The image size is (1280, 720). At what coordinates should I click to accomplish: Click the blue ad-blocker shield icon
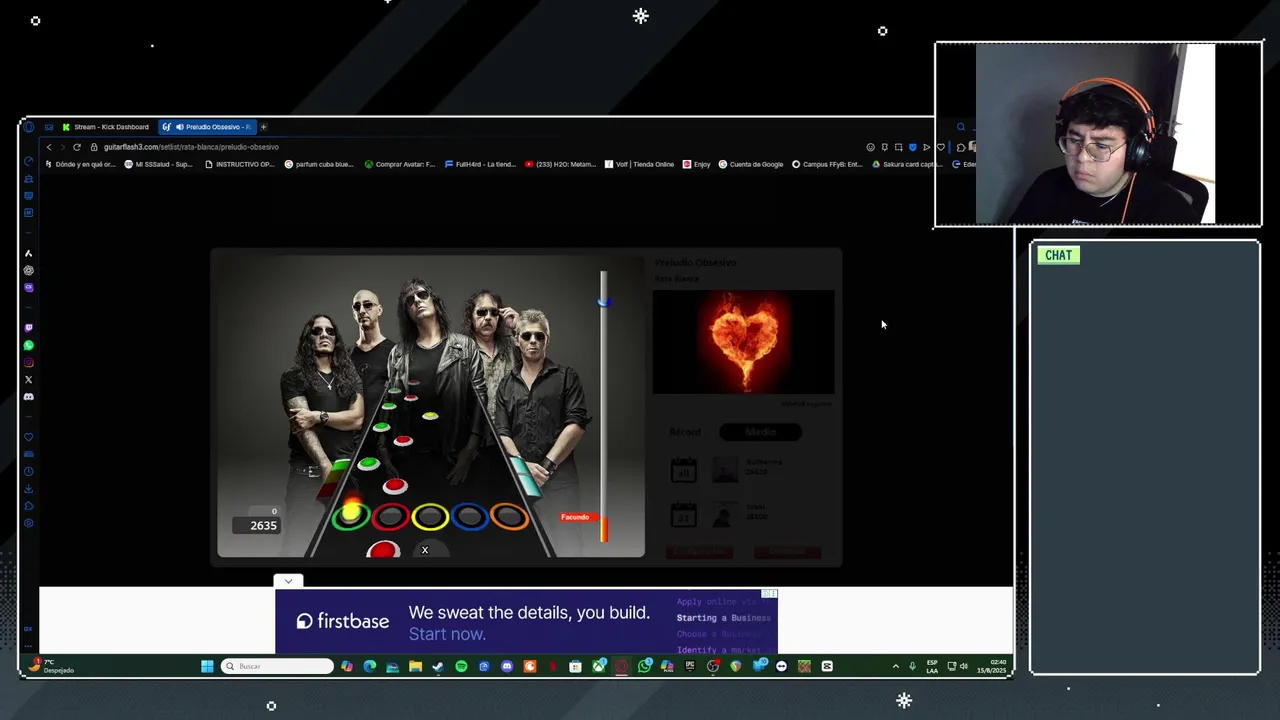click(912, 147)
